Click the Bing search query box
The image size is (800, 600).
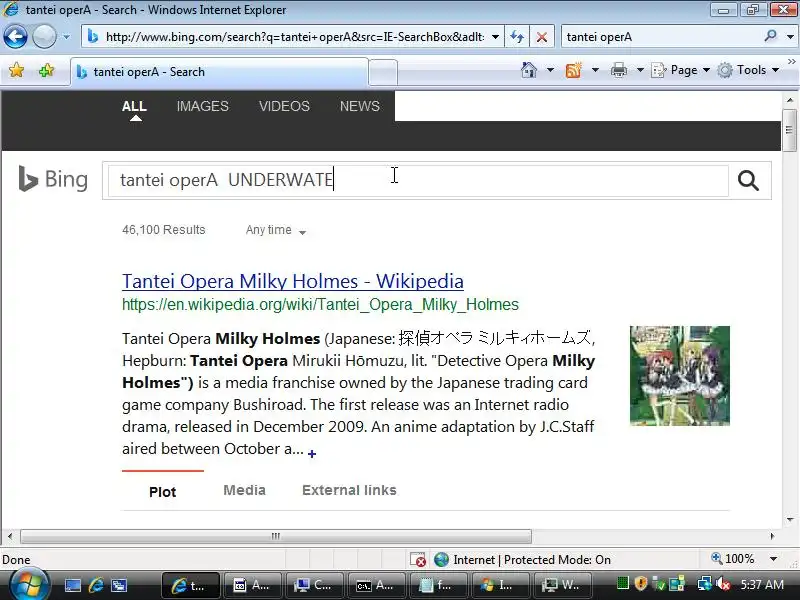416,180
